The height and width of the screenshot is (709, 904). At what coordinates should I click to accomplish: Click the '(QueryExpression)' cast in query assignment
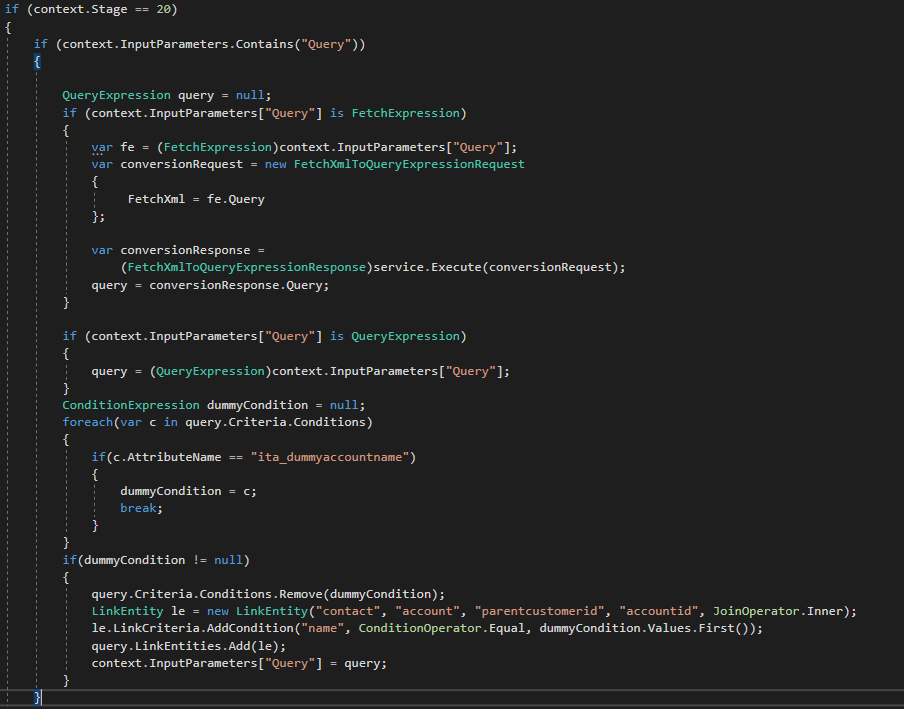click(x=210, y=371)
